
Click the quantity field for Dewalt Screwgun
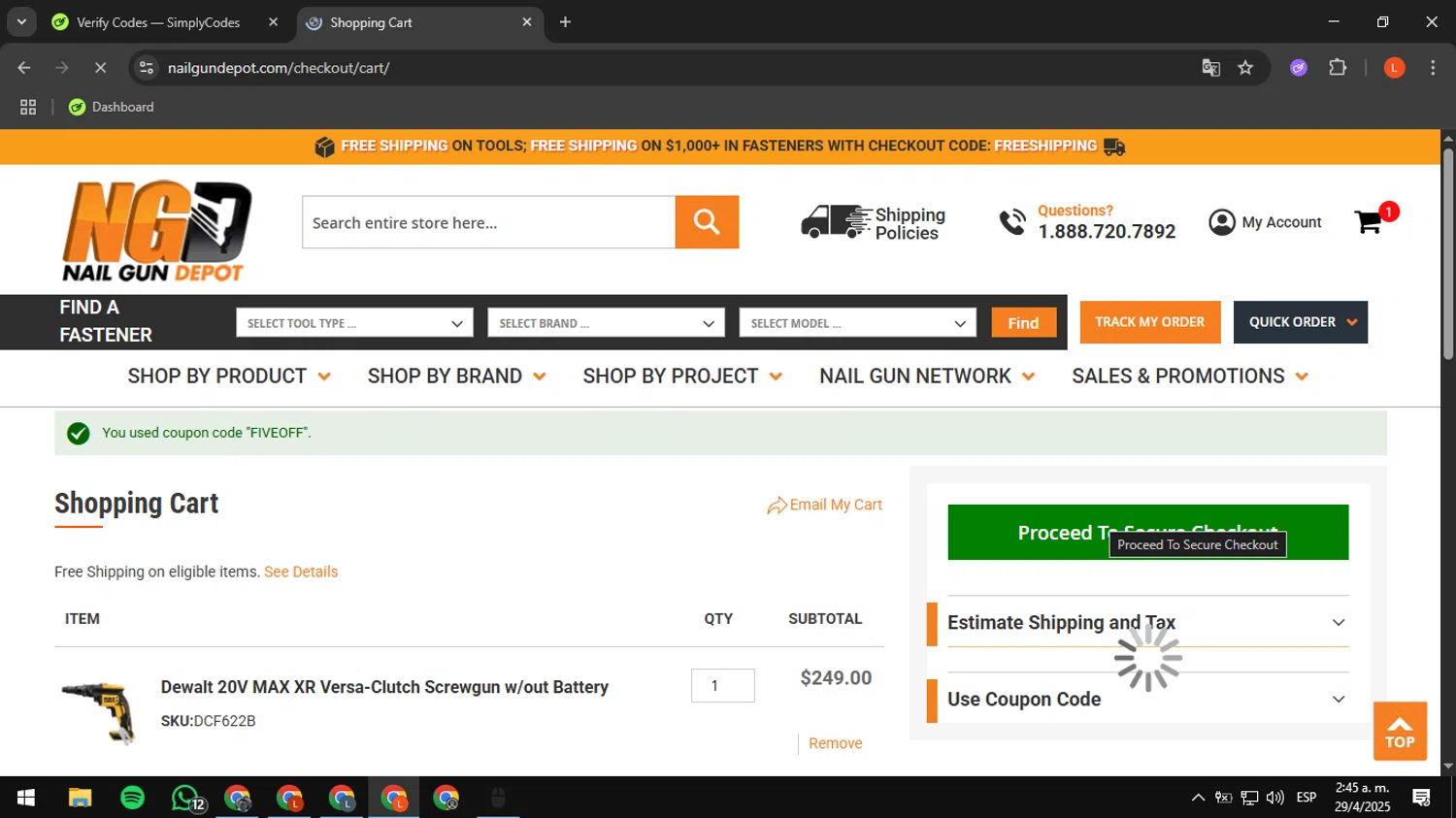pos(722,685)
